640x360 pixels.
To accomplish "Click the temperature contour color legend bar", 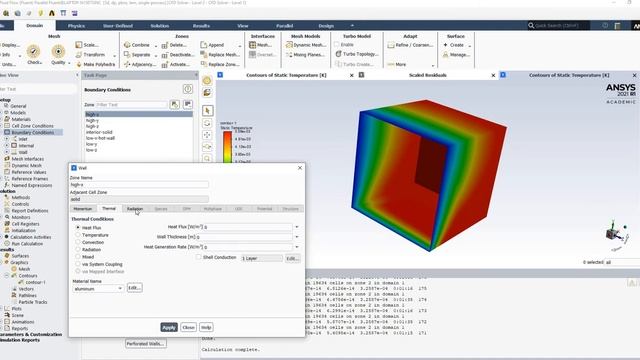I will pyautogui.click(x=227, y=147).
